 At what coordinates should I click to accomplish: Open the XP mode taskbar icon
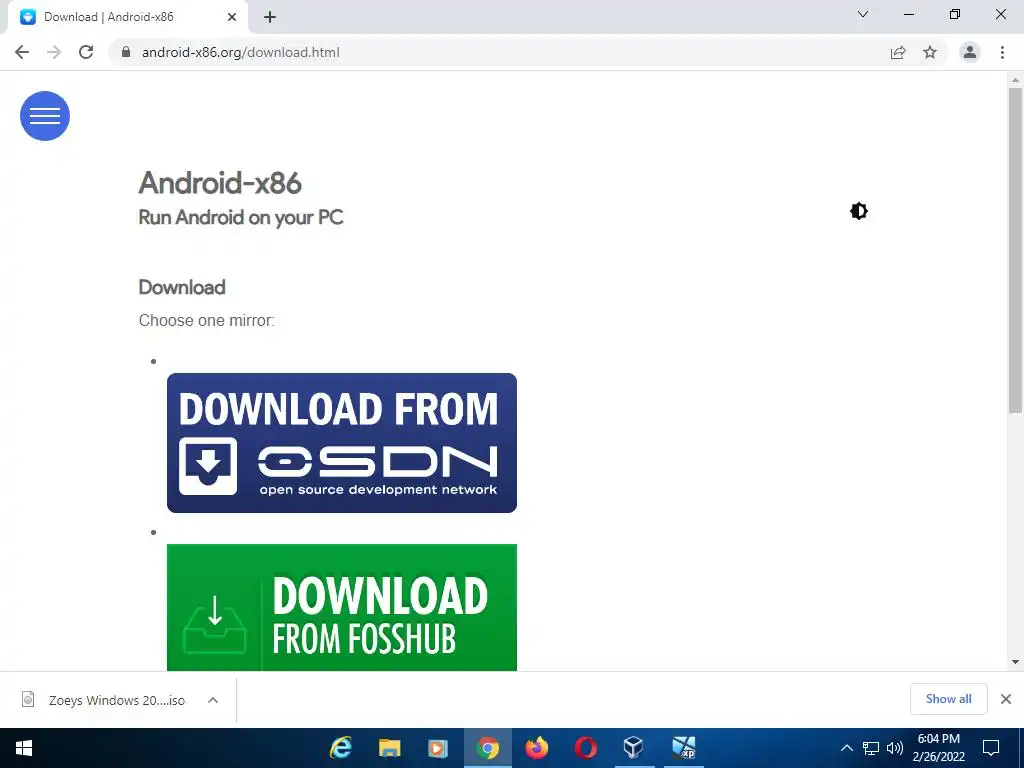(x=683, y=748)
